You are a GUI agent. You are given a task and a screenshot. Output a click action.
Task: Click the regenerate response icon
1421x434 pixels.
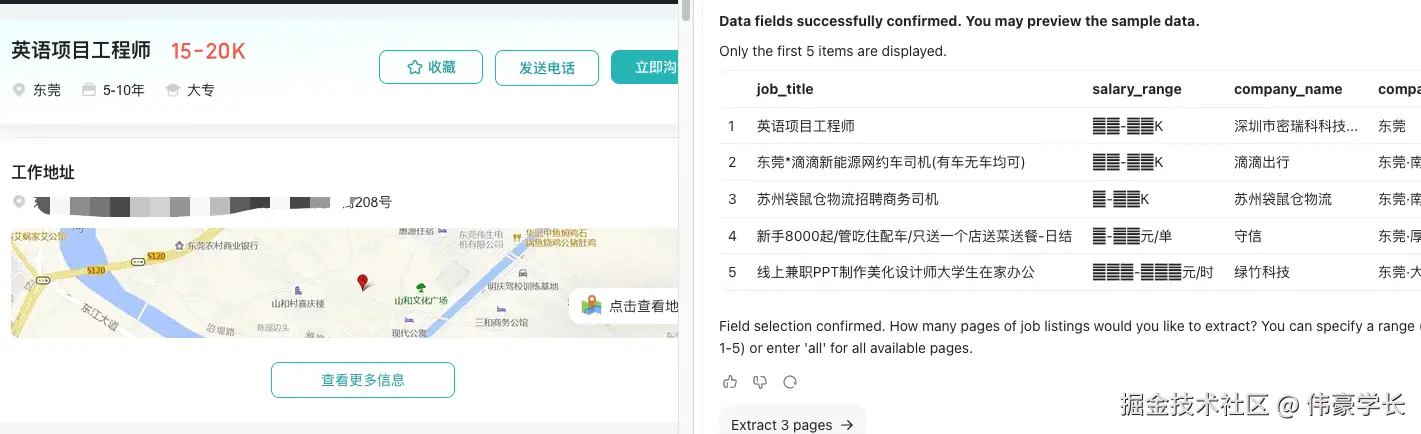[x=790, y=382]
